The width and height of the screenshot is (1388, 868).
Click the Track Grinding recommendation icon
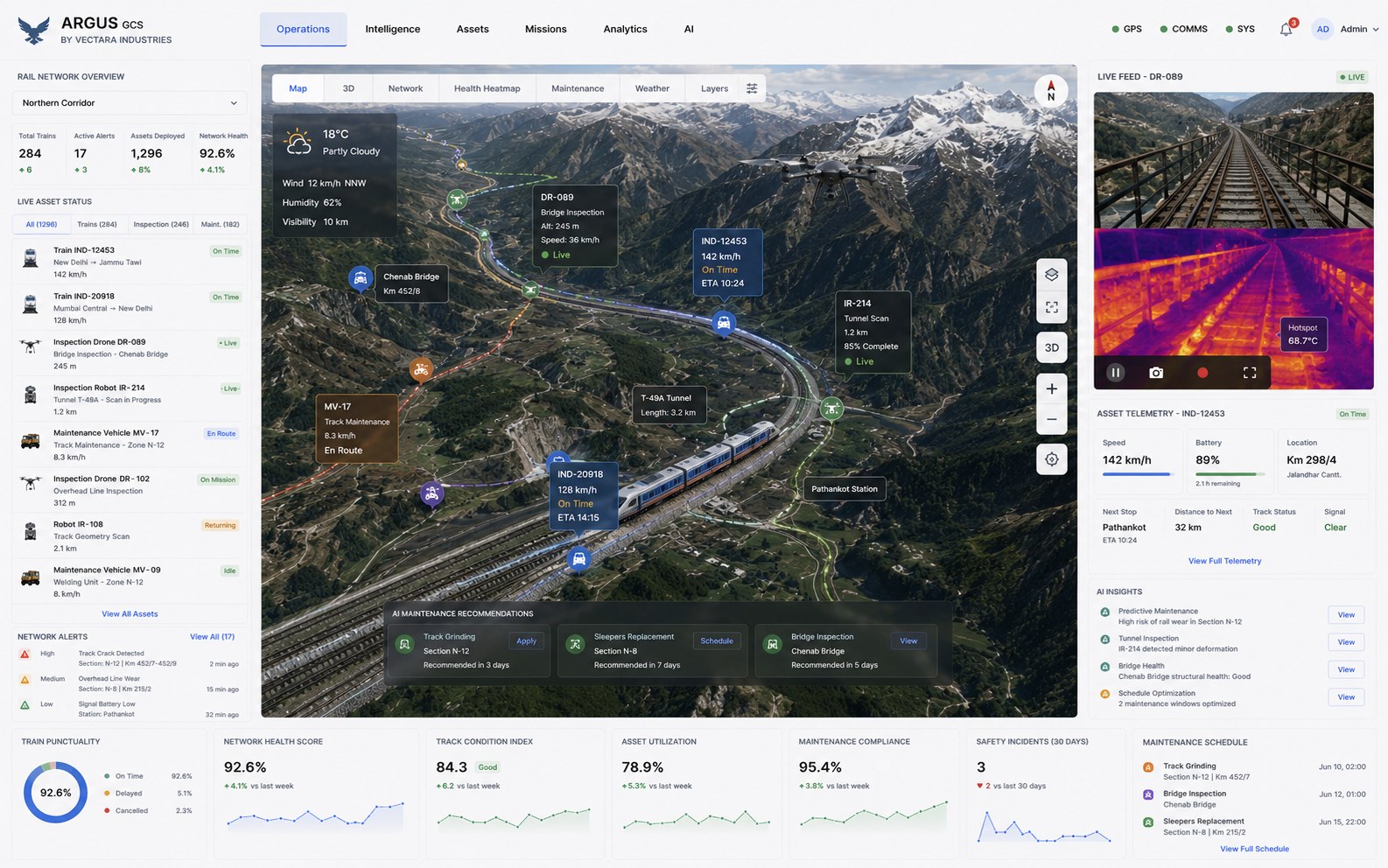[404, 644]
